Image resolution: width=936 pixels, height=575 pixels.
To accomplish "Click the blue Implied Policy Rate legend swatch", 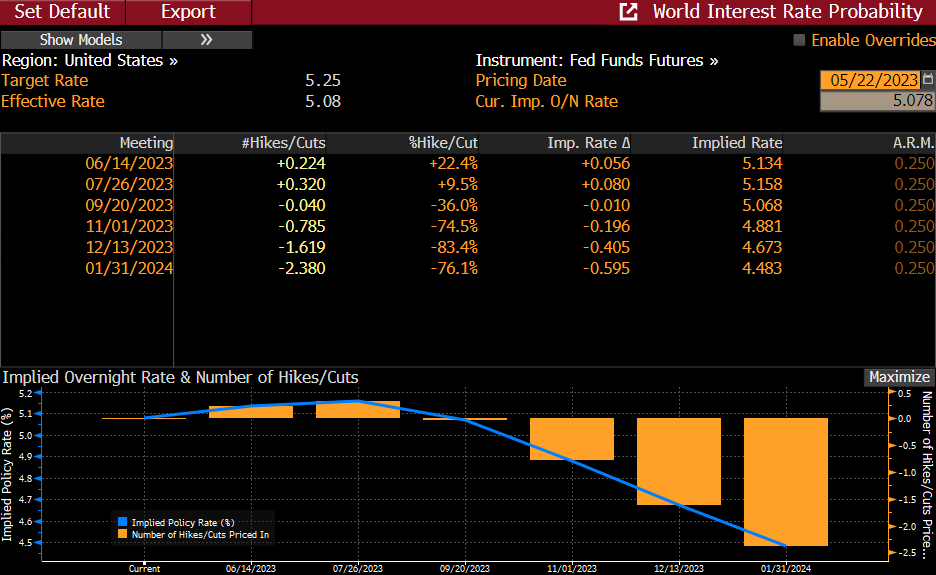I will 122,522.
